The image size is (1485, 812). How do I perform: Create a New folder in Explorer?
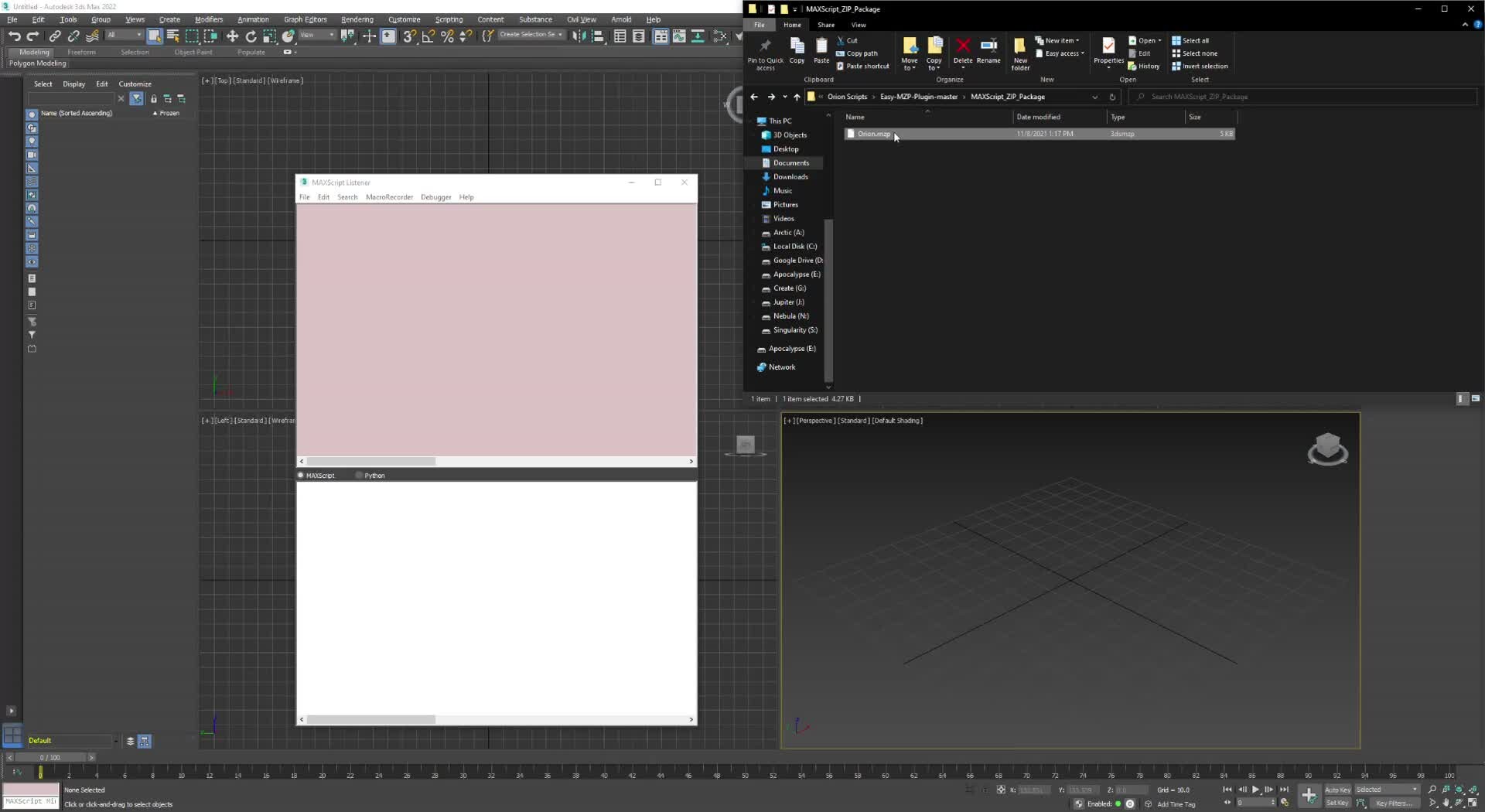pyautogui.click(x=1019, y=53)
